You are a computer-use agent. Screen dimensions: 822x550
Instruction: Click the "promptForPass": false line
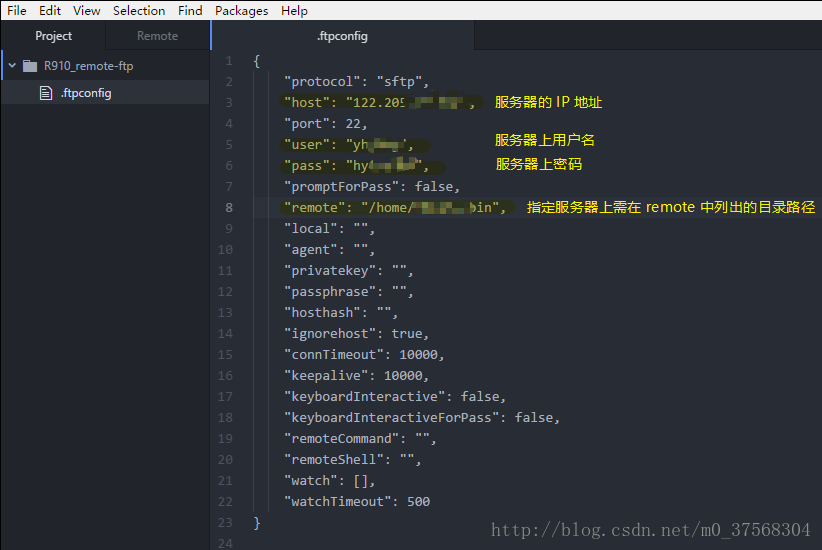pos(372,187)
